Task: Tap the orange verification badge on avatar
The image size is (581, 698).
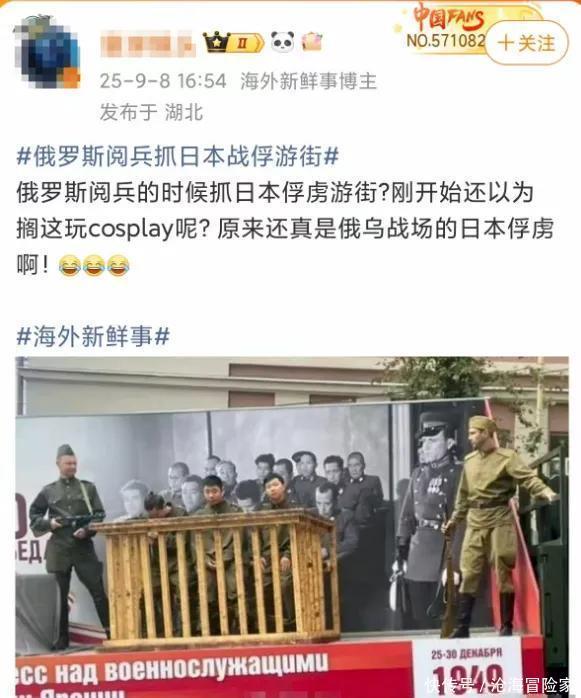Action: (x=70, y=79)
